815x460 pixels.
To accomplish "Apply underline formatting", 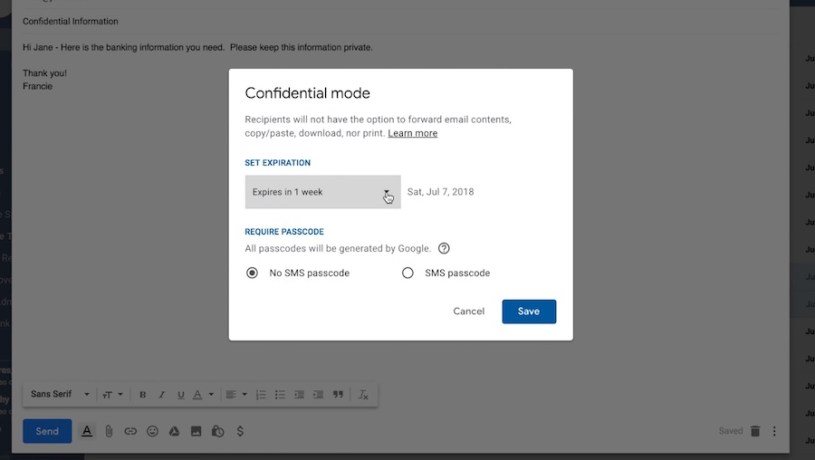I will coord(180,395).
